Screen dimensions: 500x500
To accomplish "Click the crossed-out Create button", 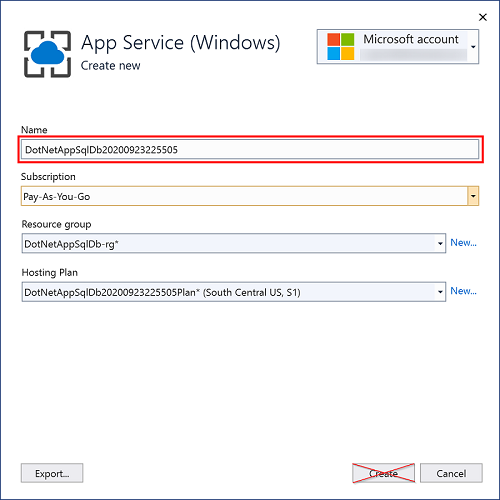I will point(384,473).
